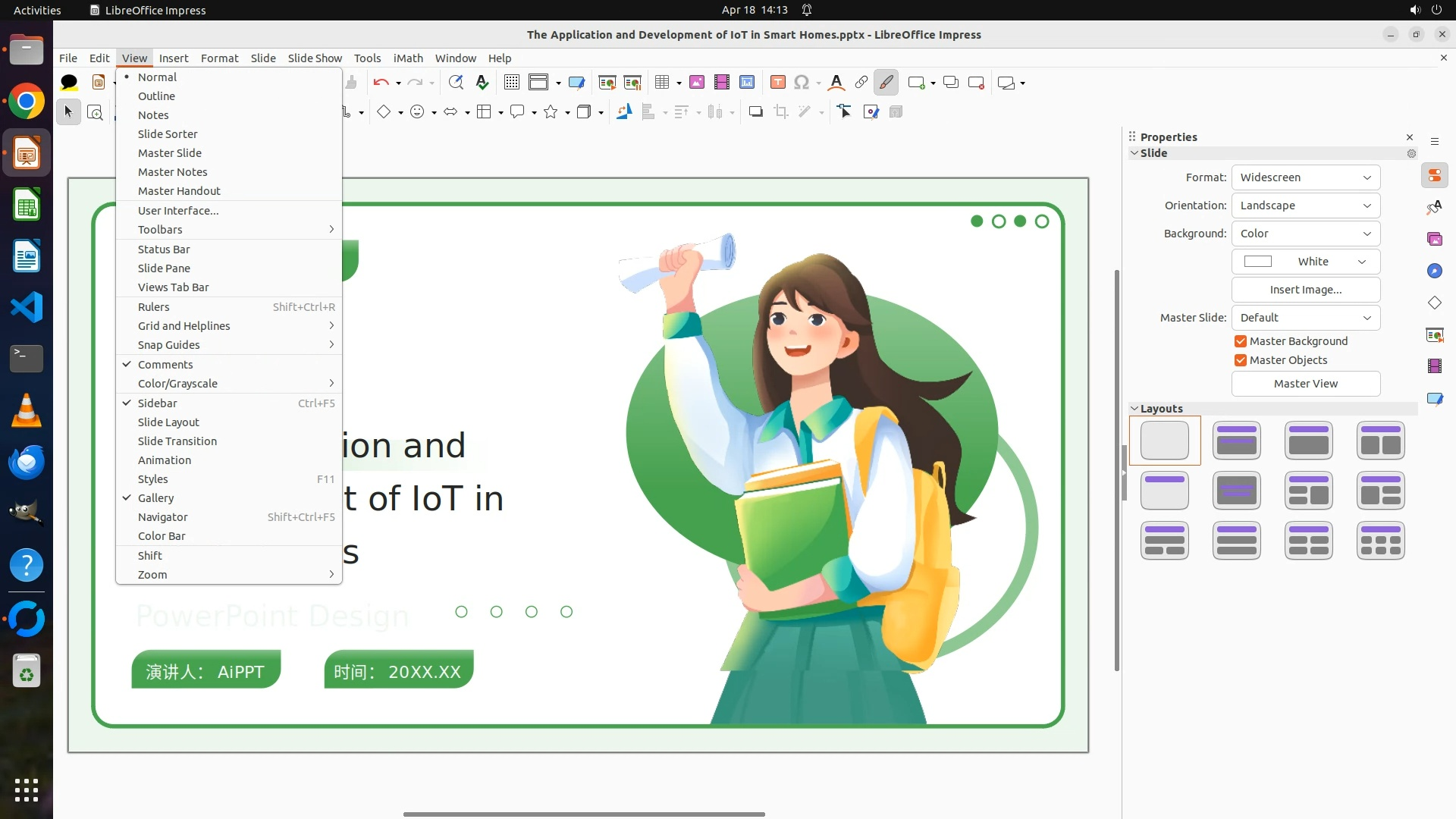
Task: Uncheck the Master Objects checkbox
Action: click(1241, 360)
